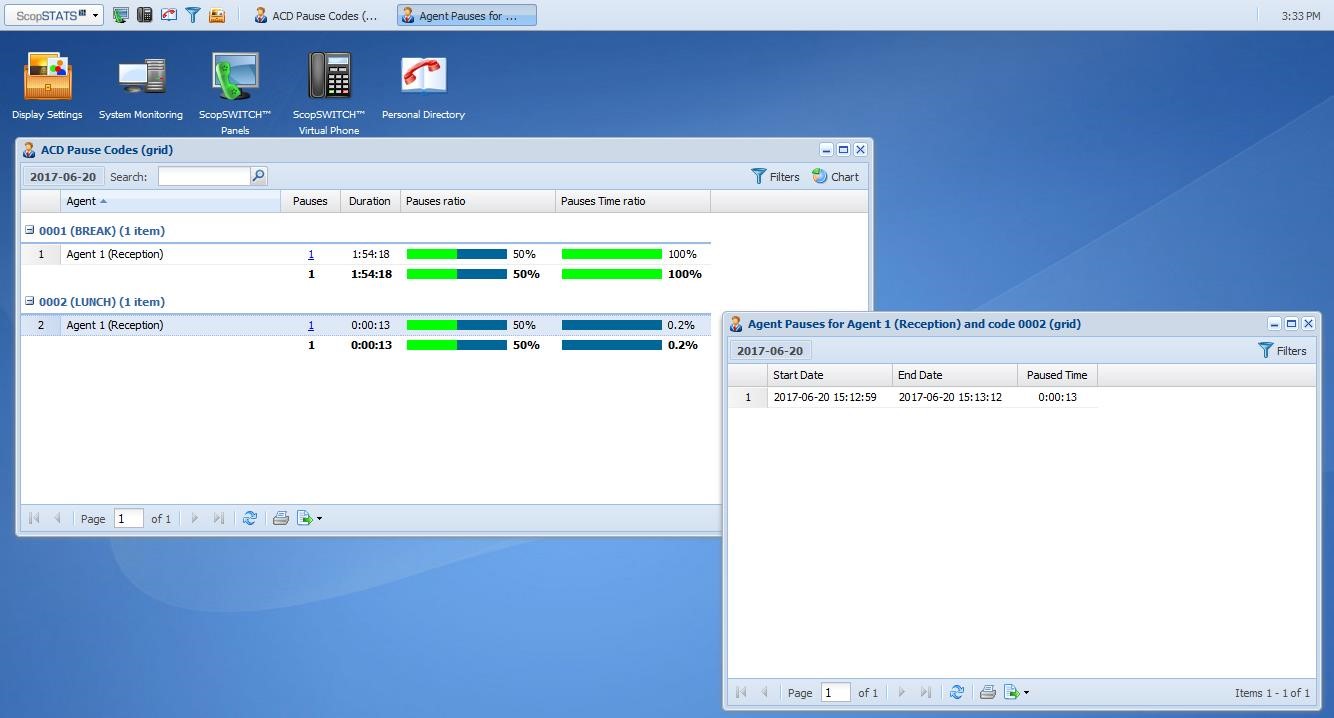Focus the Search field in ACD Pause Codes
1334x718 pixels.
[204, 176]
